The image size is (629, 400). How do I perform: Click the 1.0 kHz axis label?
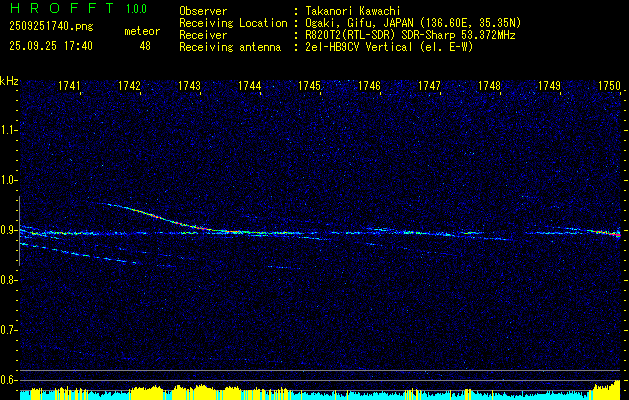(x=9, y=180)
